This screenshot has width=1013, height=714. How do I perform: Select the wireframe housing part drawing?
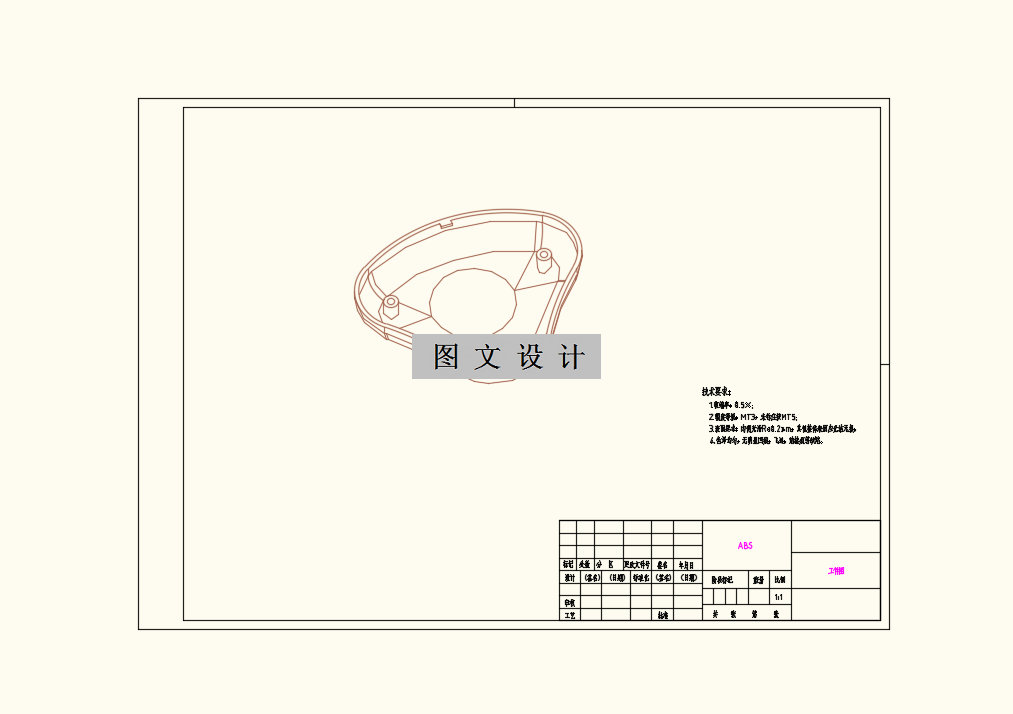(x=468, y=296)
